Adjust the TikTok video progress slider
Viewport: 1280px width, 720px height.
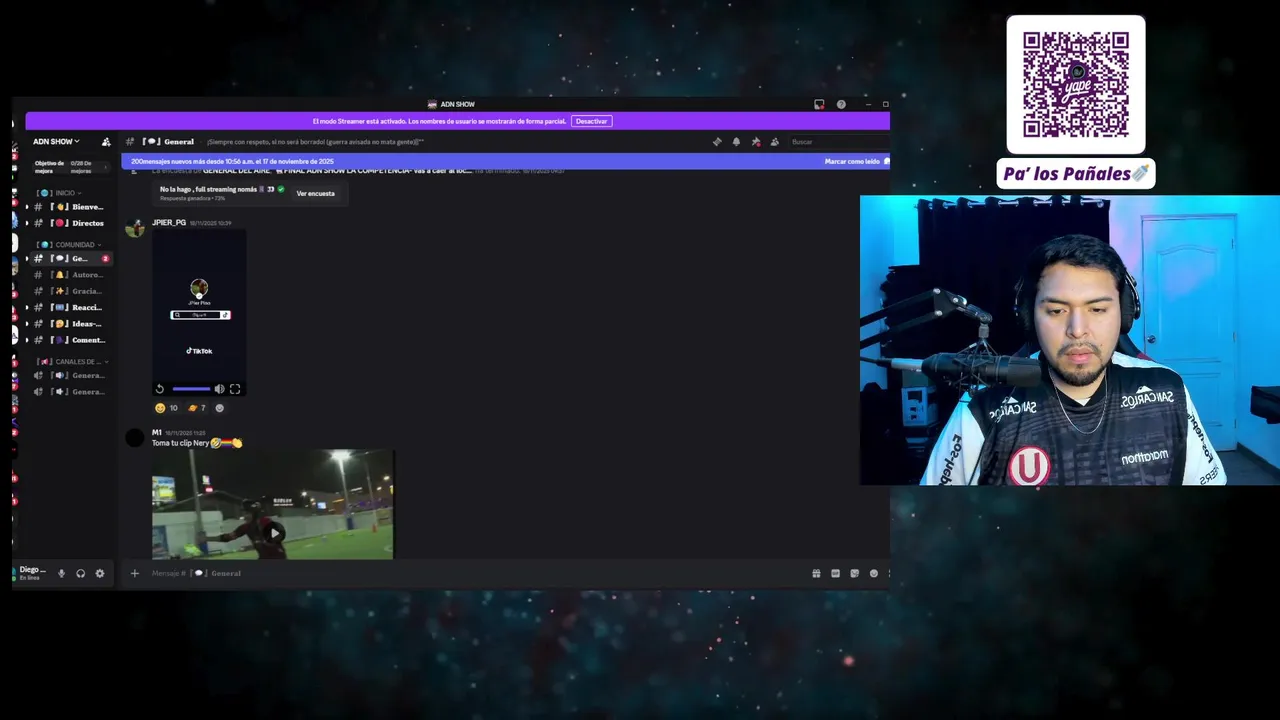coord(191,389)
